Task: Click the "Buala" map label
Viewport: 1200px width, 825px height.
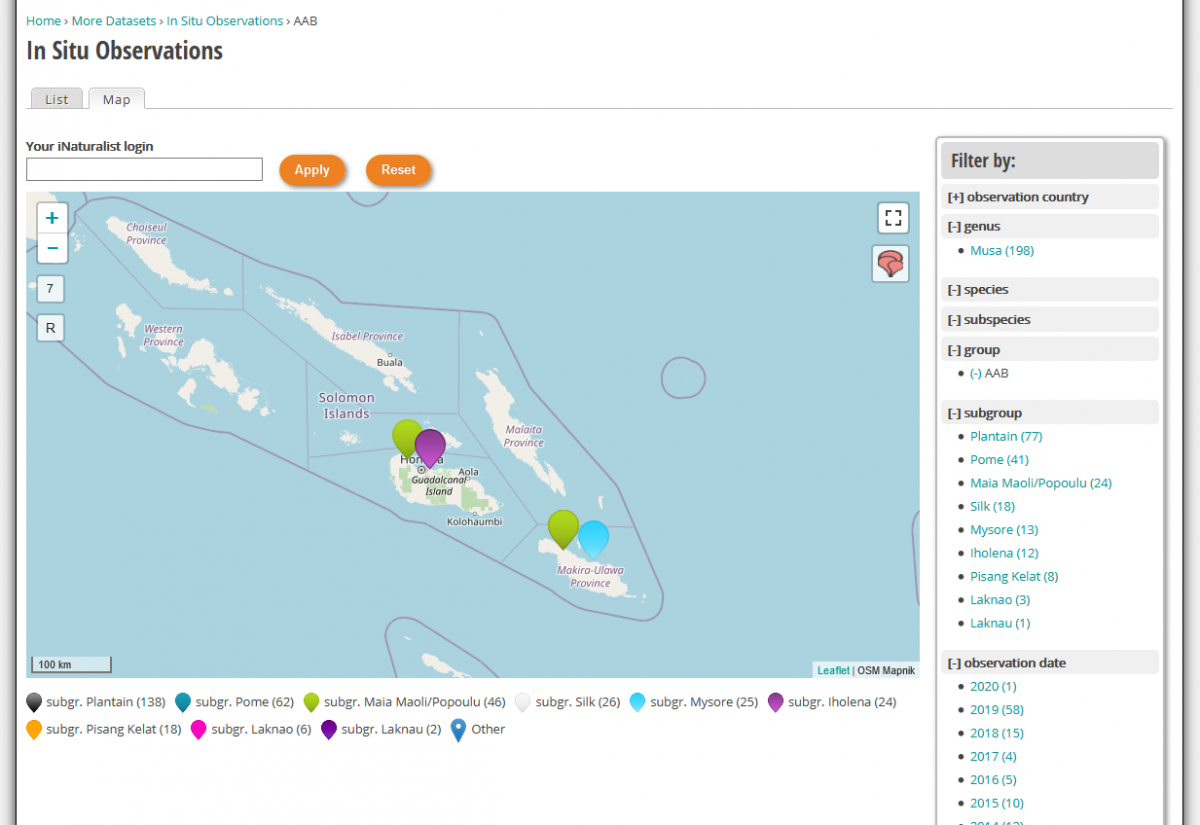Action: point(390,362)
